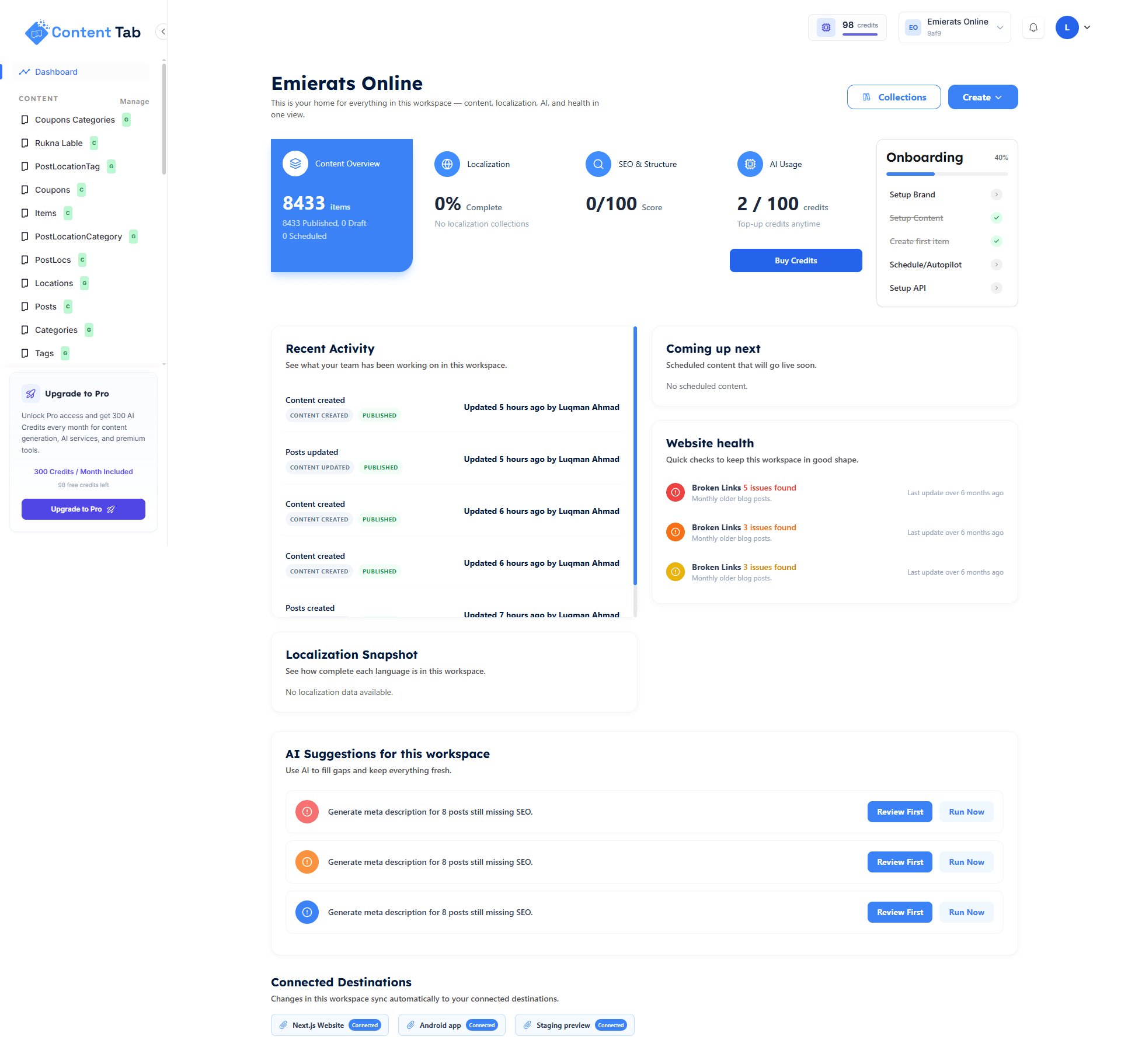The height and width of the screenshot is (1064, 1121).
Task: Click the Next.js Website paperclip icon
Action: click(283, 1025)
